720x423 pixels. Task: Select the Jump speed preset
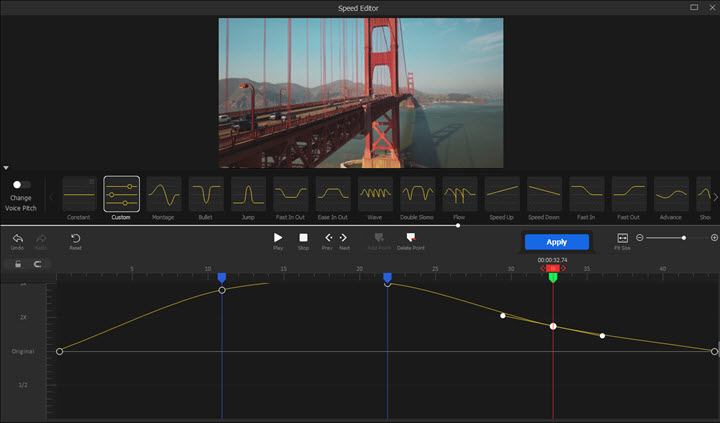(248, 194)
